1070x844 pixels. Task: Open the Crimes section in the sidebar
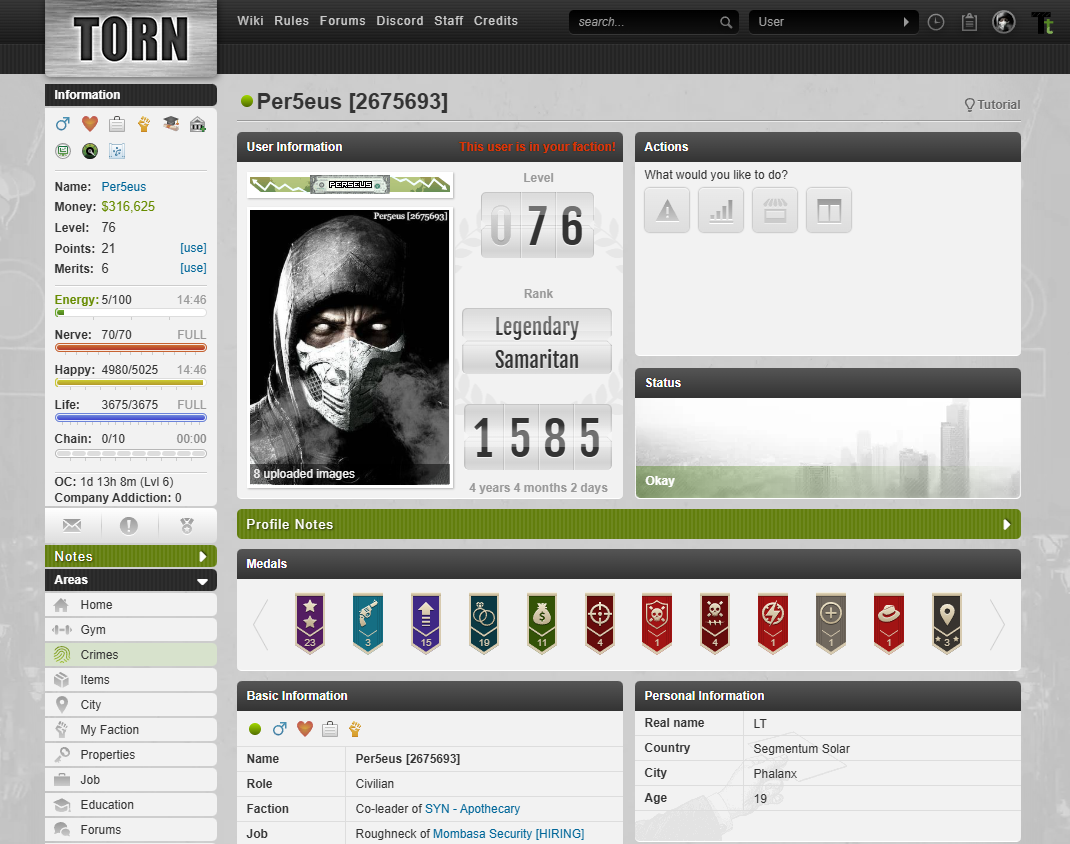coord(98,654)
